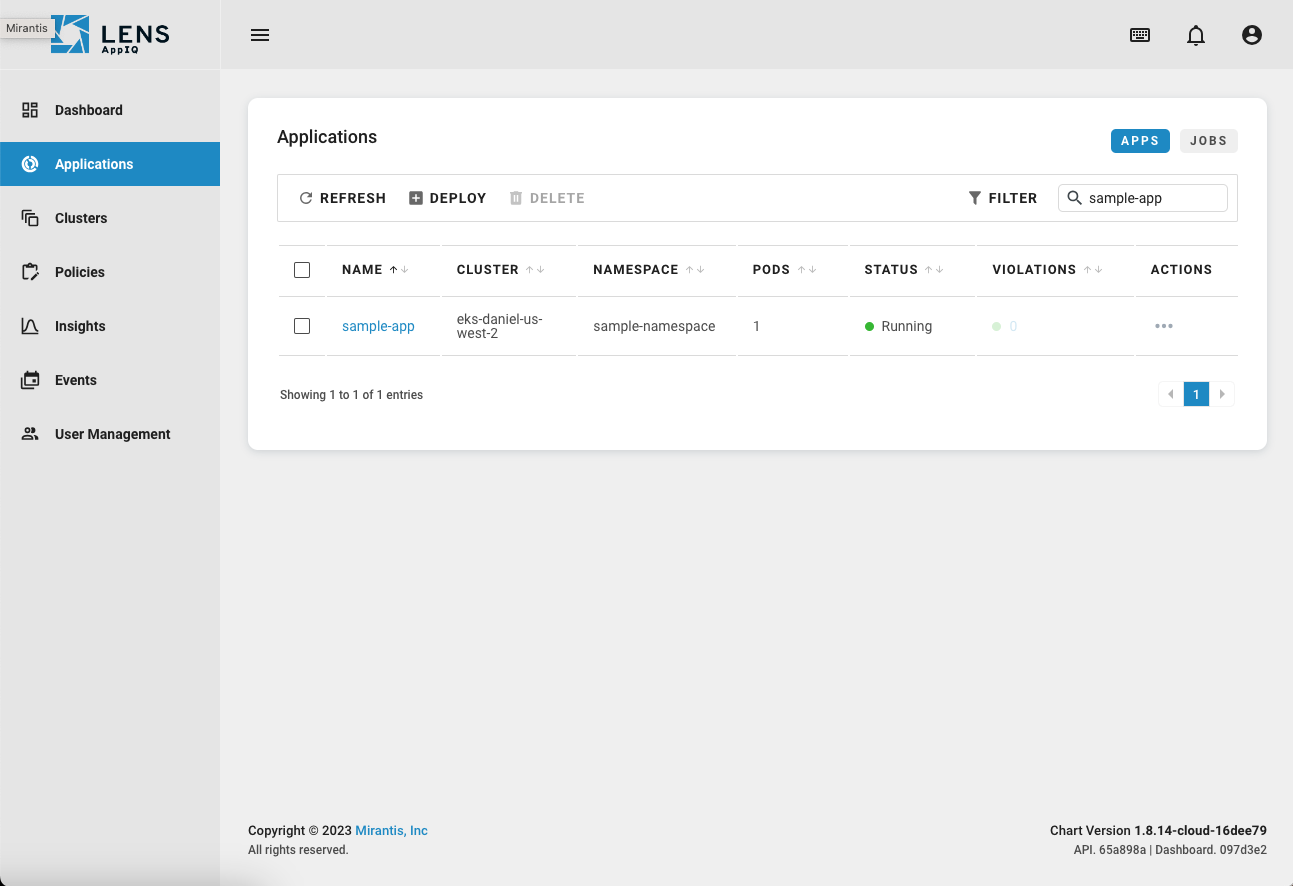
Task: Click the search field containing sample-app
Action: 1143,198
